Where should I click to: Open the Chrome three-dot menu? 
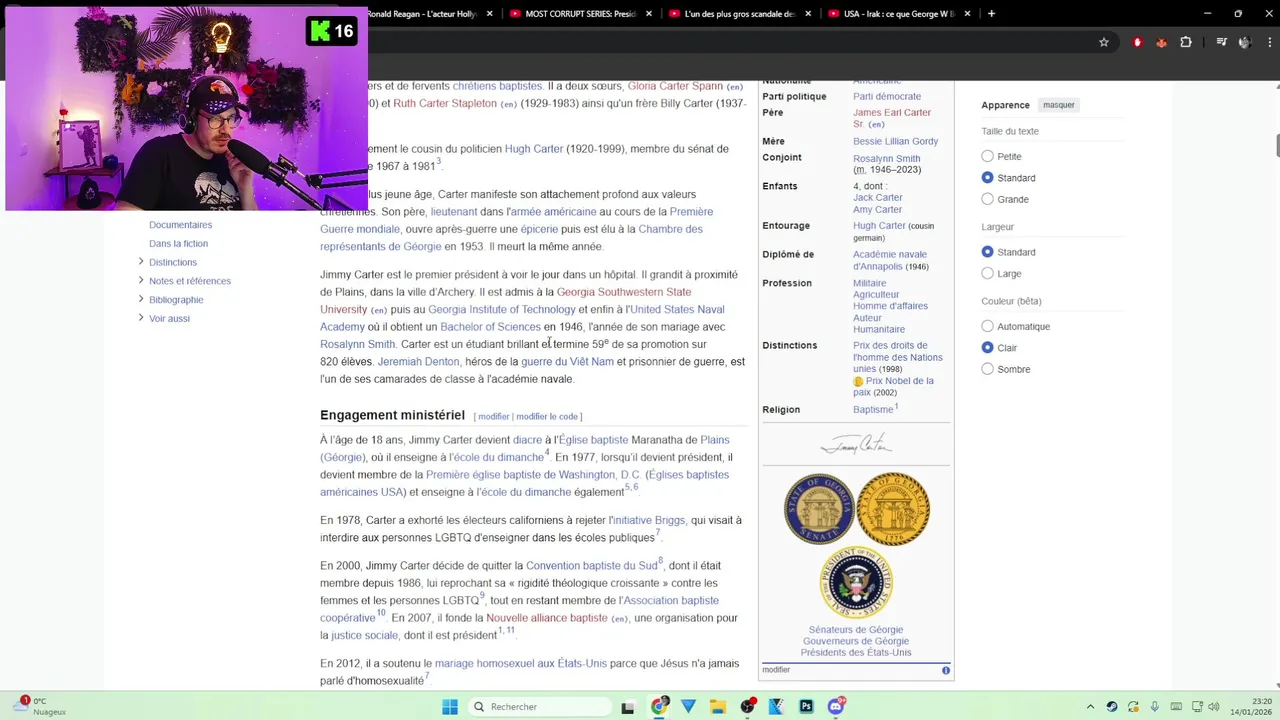point(1268,42)
